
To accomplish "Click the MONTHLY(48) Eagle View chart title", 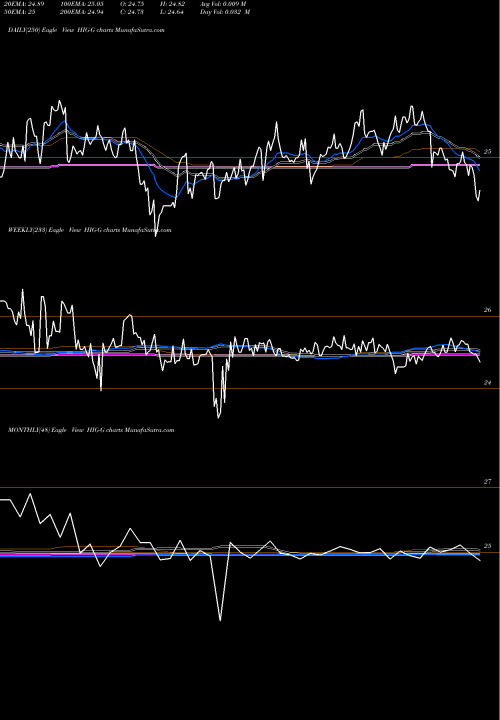I will 91,430.
